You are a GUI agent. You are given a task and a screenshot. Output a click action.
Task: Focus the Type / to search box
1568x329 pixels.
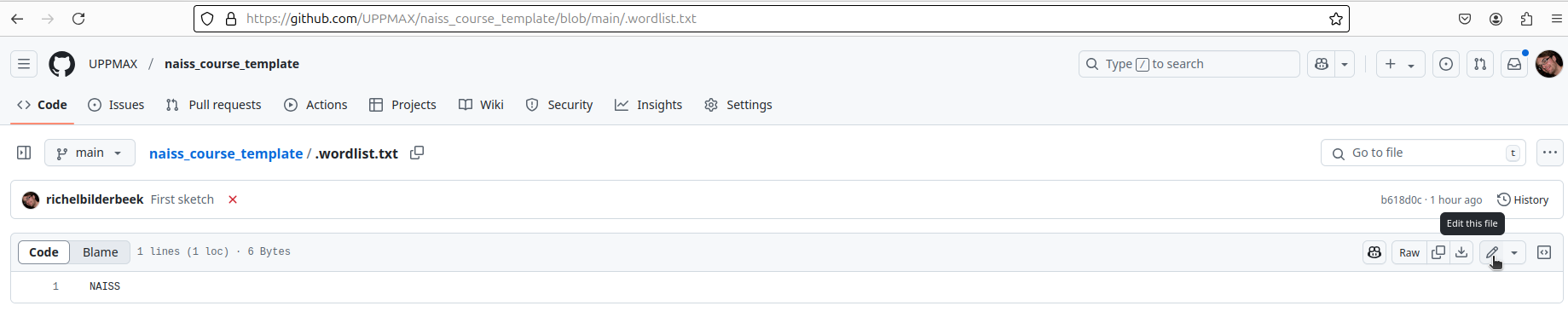tap(1189, 64)
